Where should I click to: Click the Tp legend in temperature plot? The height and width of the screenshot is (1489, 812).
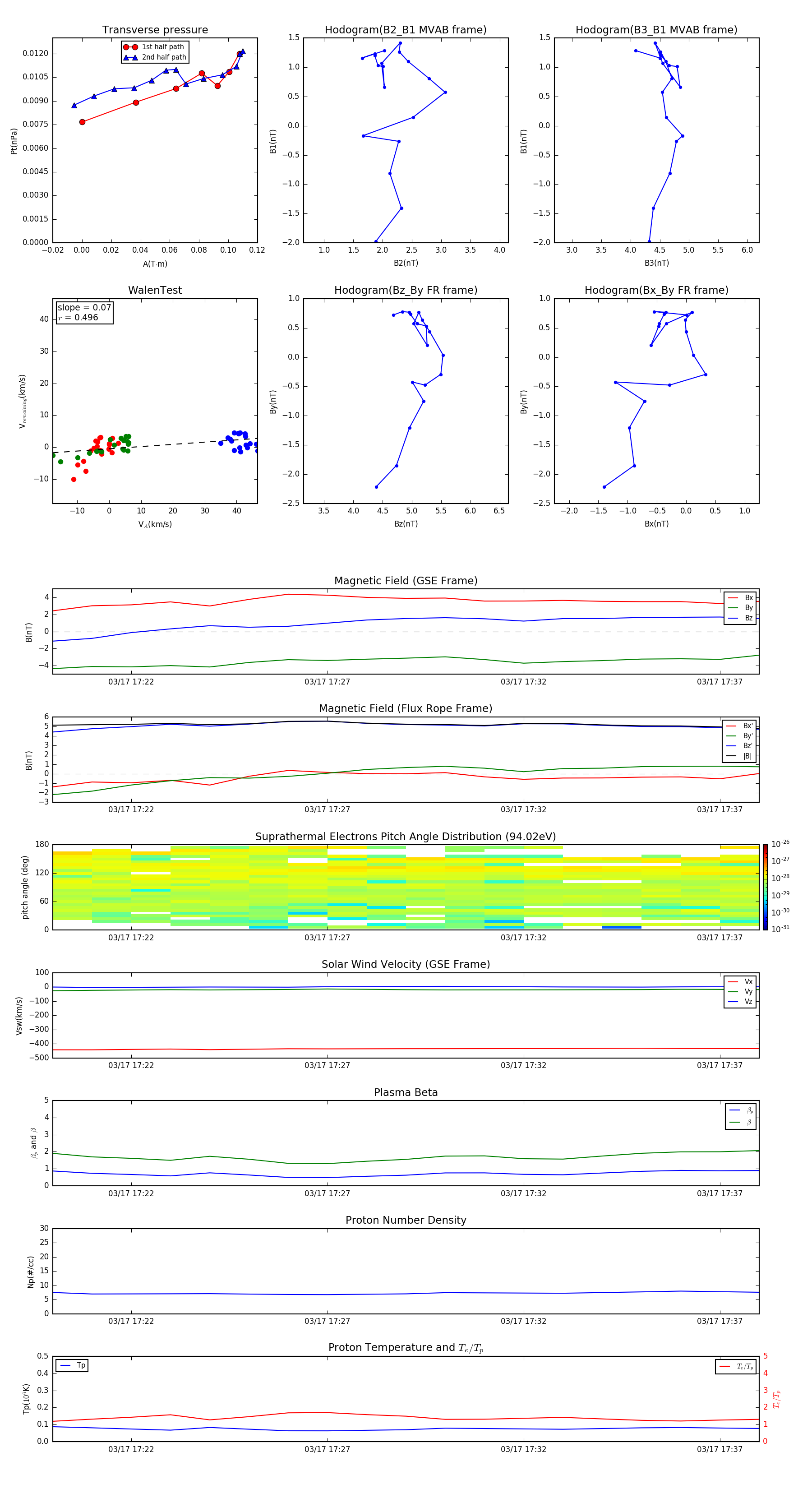[72, 1365]
